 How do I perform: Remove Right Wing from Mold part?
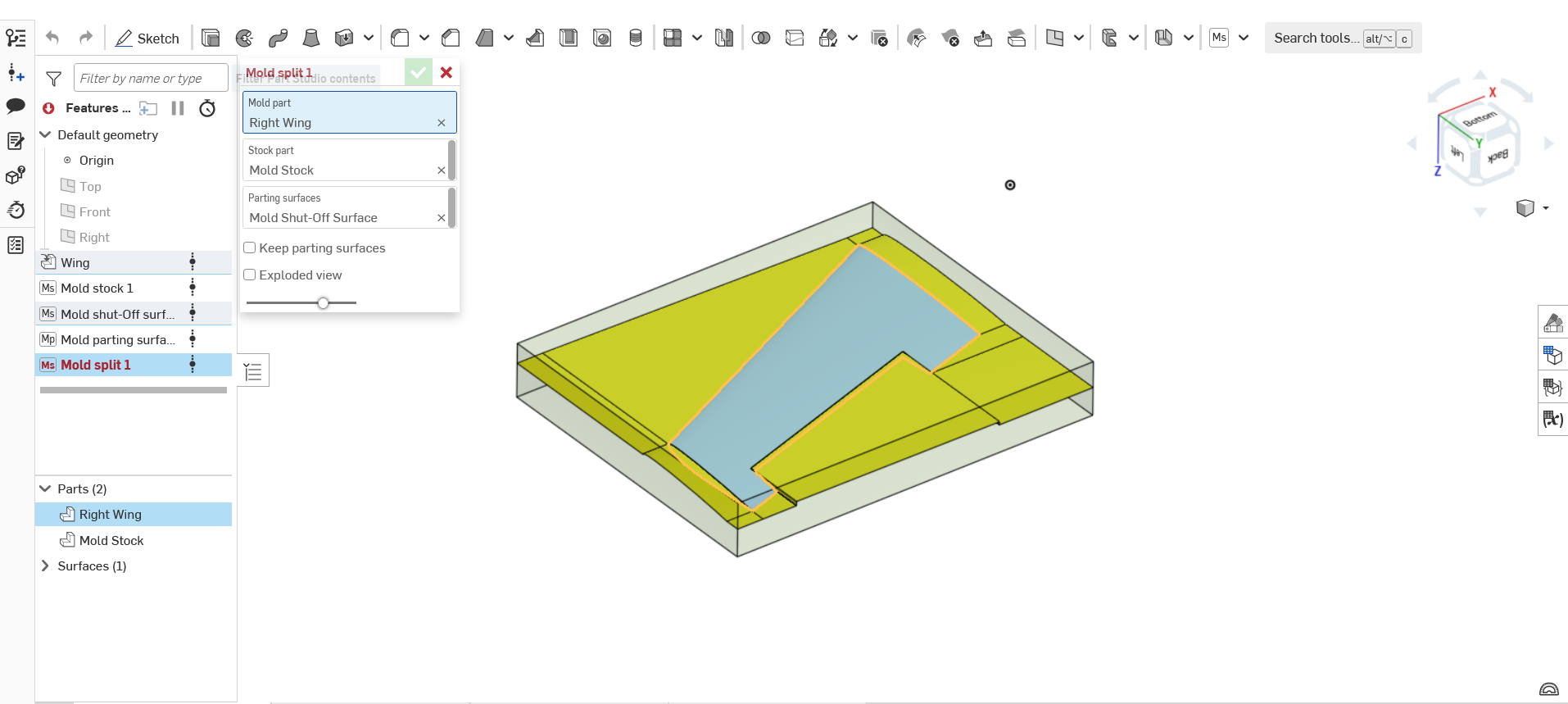pos(442,123)
